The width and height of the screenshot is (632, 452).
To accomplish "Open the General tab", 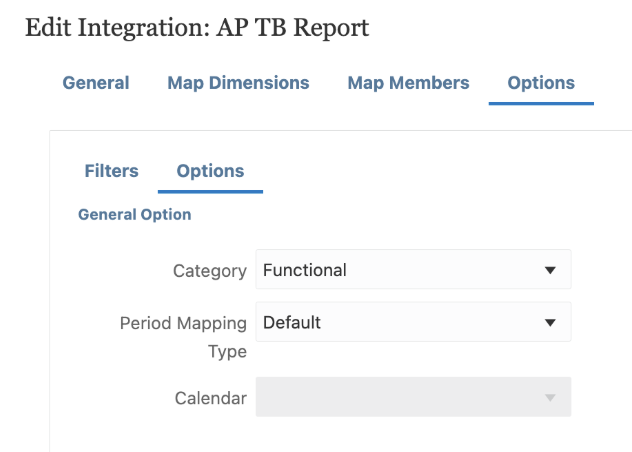I will pyautogui.click(x=96, y=83).
